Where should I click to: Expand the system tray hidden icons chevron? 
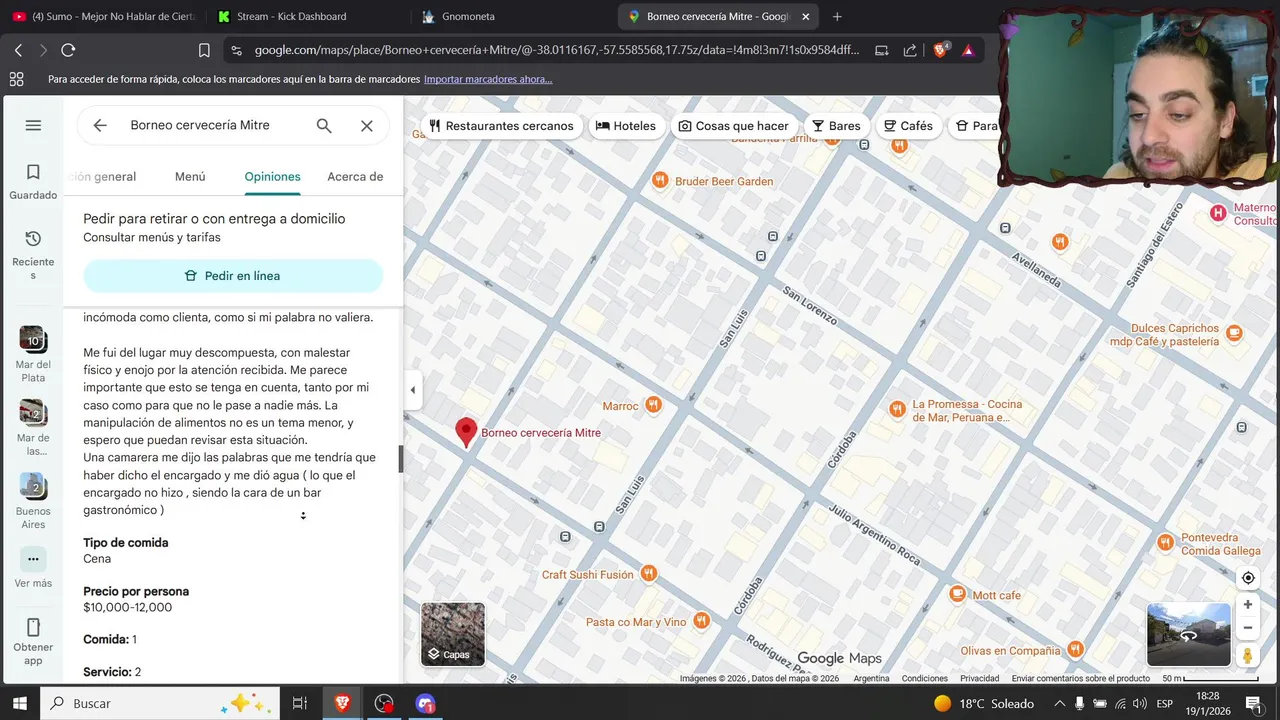(1059, 704)
